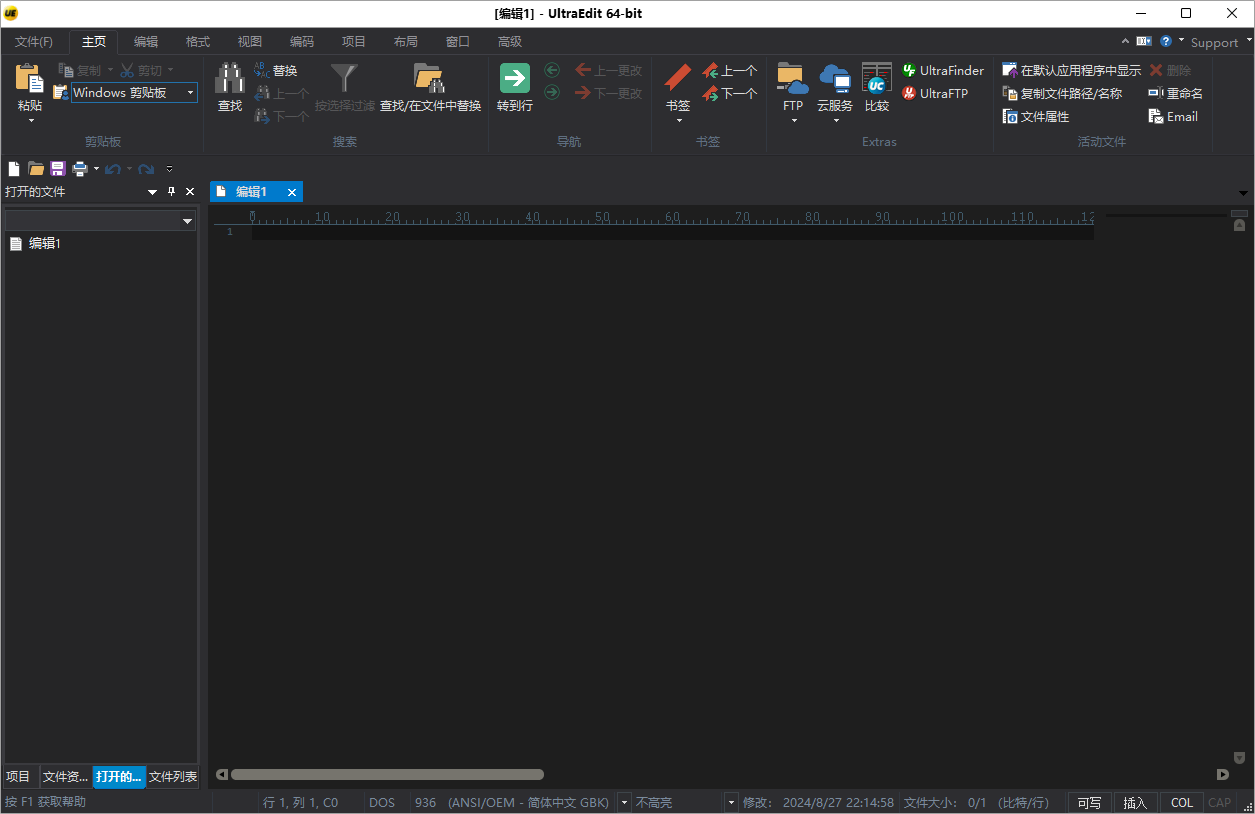Viewport: 1255px width, 814px height.
Task: Switch to File Explorer (文件资...) bottom tab
Action: [66, 777]
